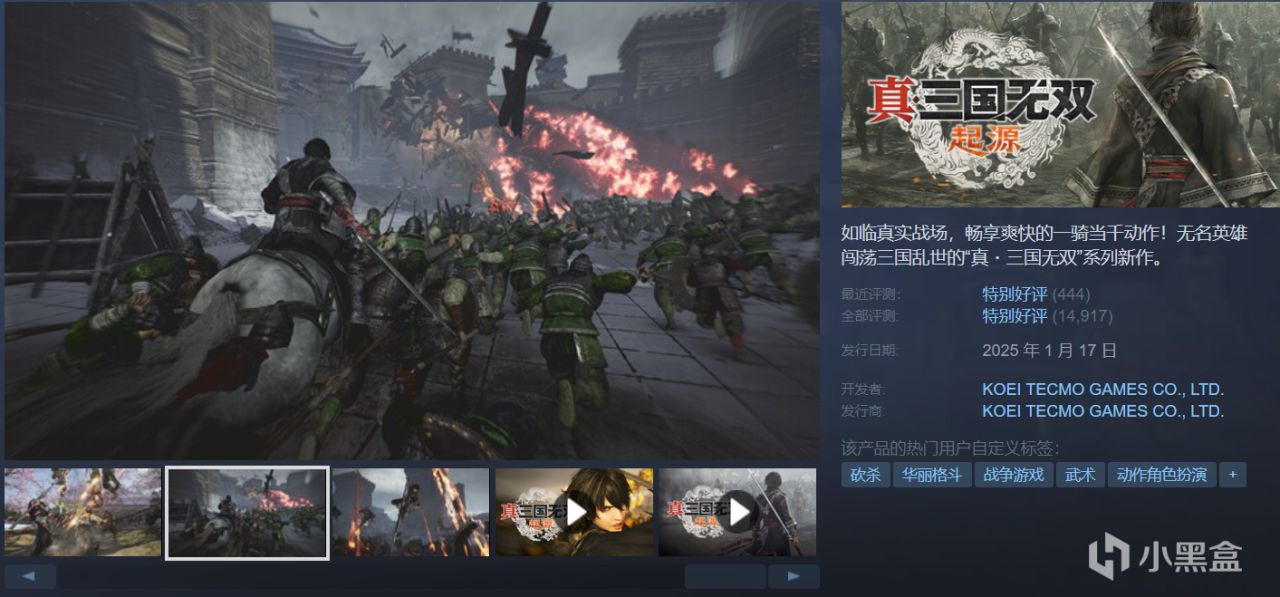Click the 发行日期 label
1280x597 pixels.
pos(870,351)
